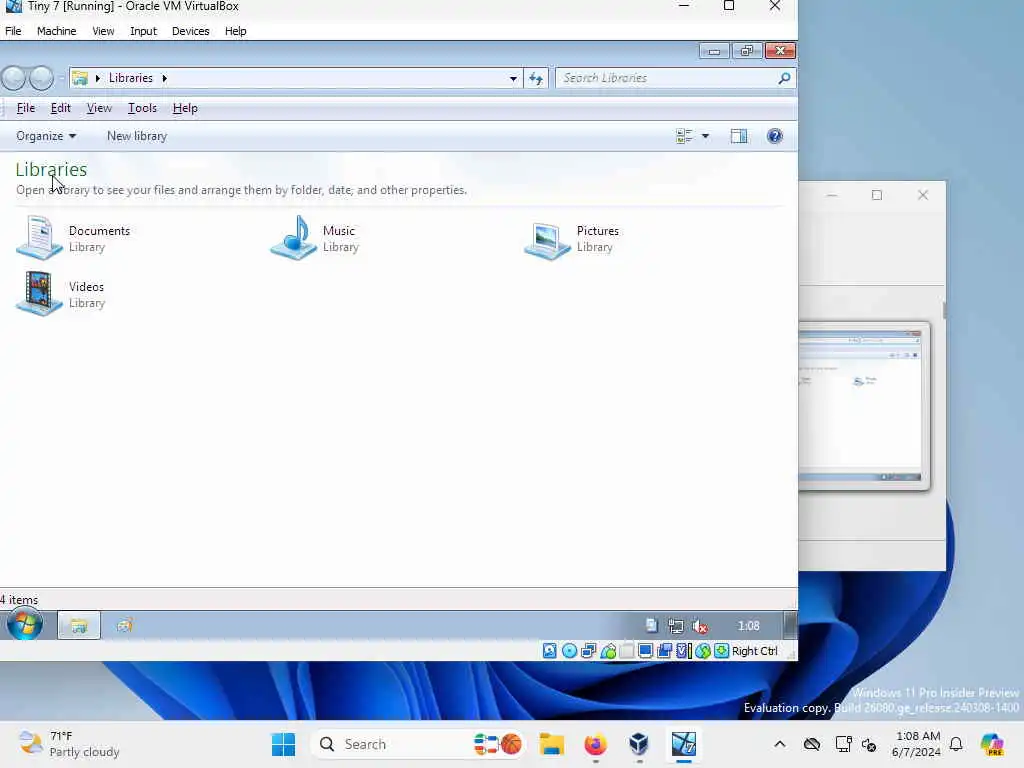This screenshot has width=1024, height=768.
Task: Open VirtualBox Help menu
Action: tap(235, 31)
